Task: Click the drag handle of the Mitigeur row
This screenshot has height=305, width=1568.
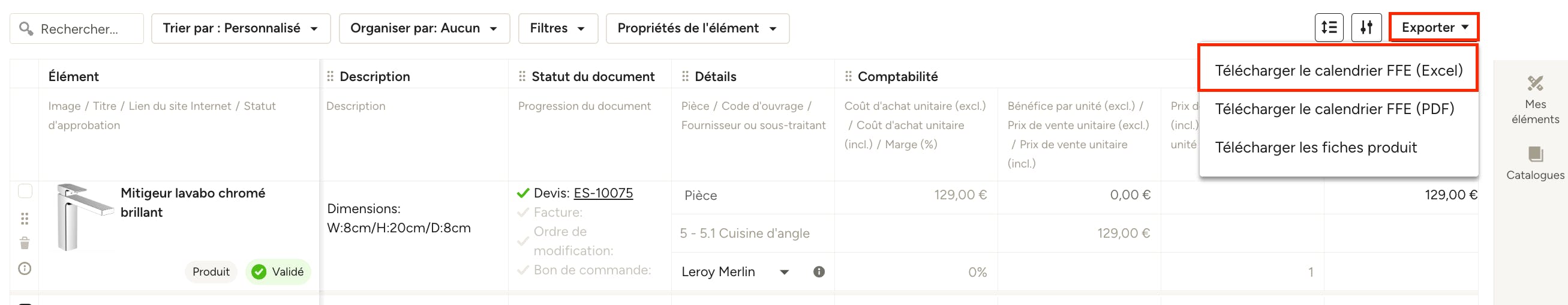Action: [x=25, y=219]
